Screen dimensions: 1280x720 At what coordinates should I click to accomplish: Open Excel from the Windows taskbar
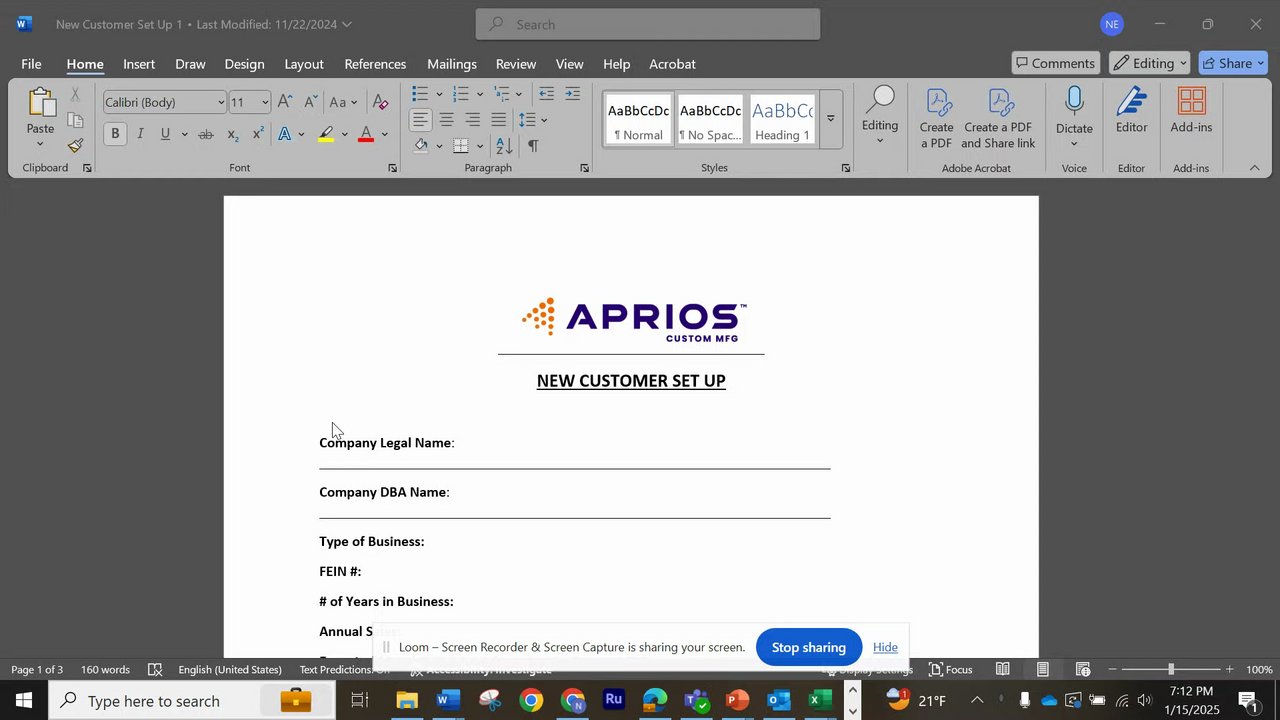tap(820, 700)
